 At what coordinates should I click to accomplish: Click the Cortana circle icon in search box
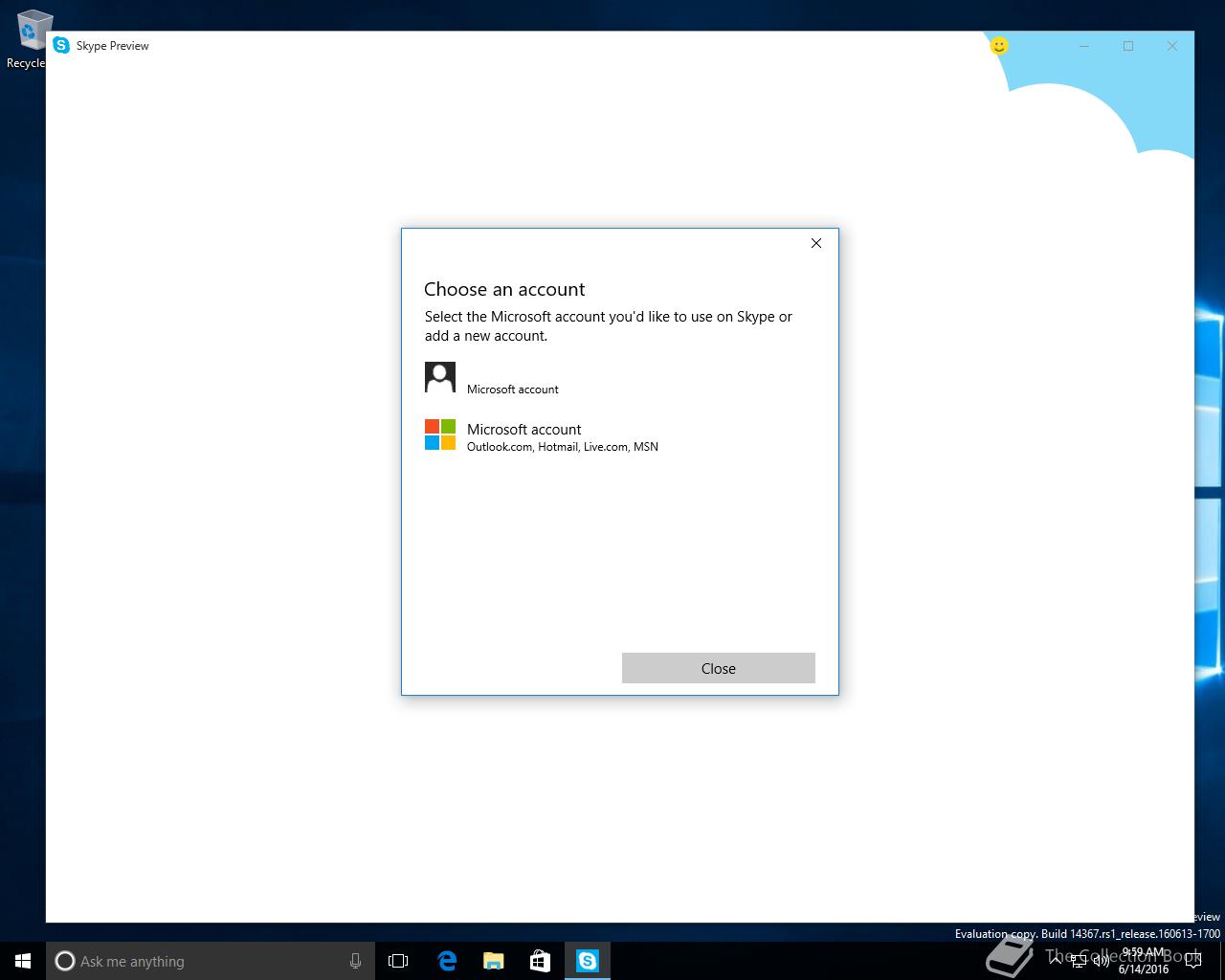click(x=65, y=961)
